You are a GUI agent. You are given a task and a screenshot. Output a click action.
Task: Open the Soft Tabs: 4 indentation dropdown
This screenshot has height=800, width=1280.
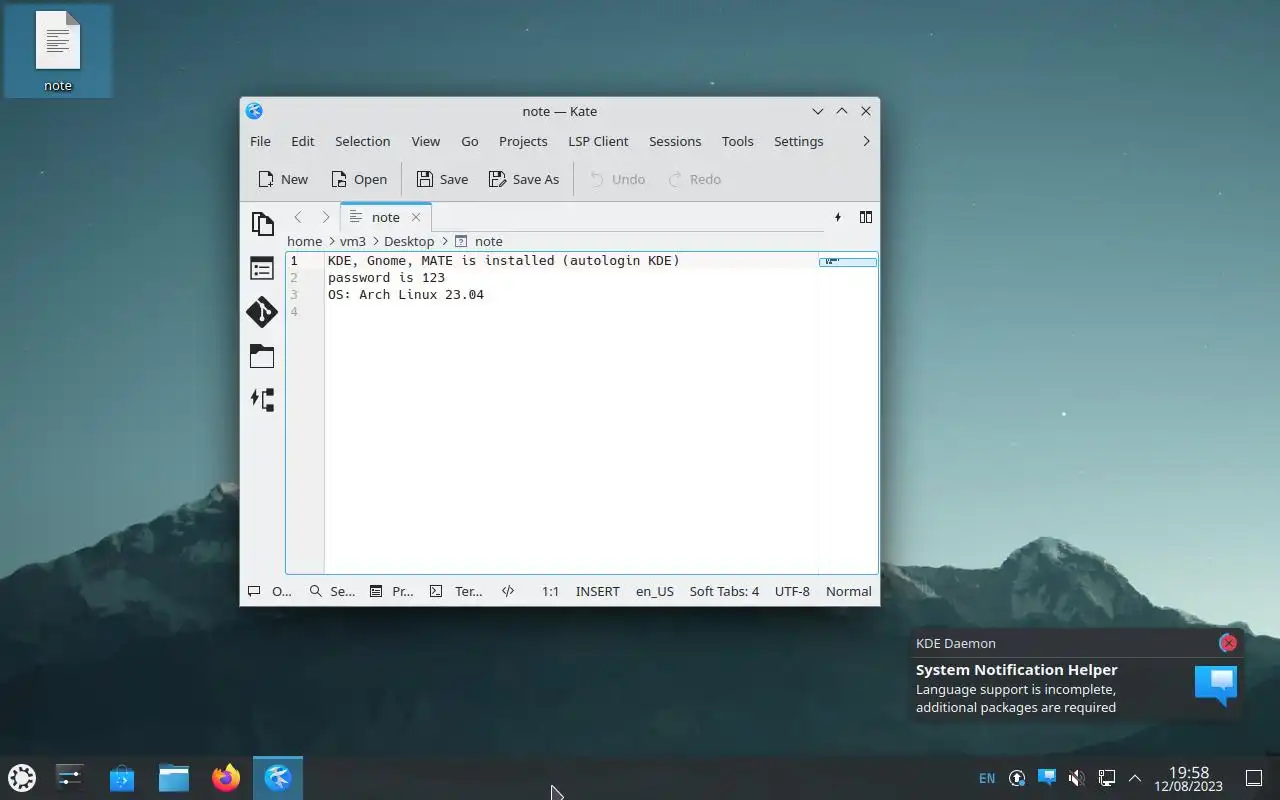click(x=724, y=591)
